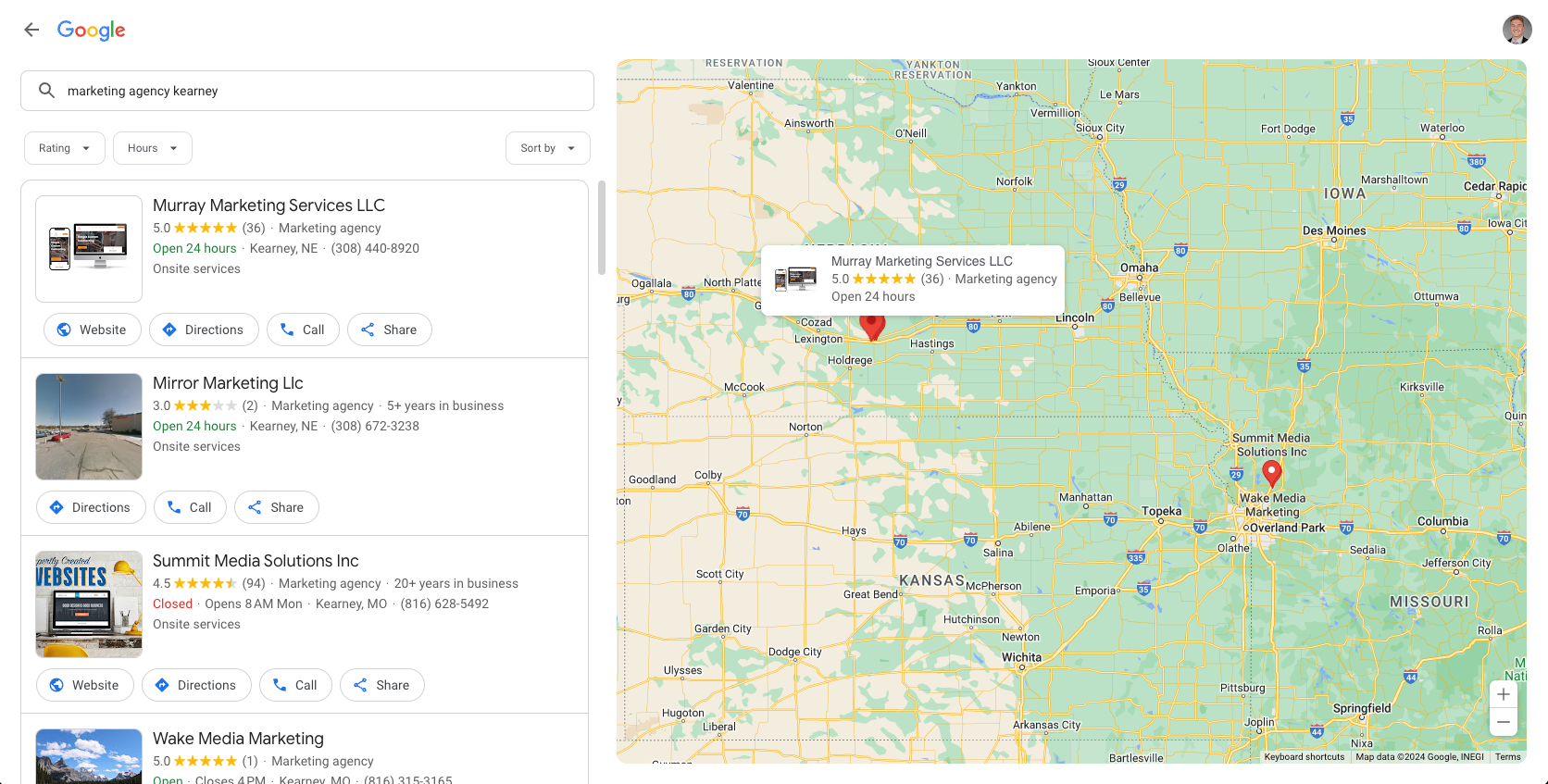
Task: Click the search magnifier icon
Action: 46,91
